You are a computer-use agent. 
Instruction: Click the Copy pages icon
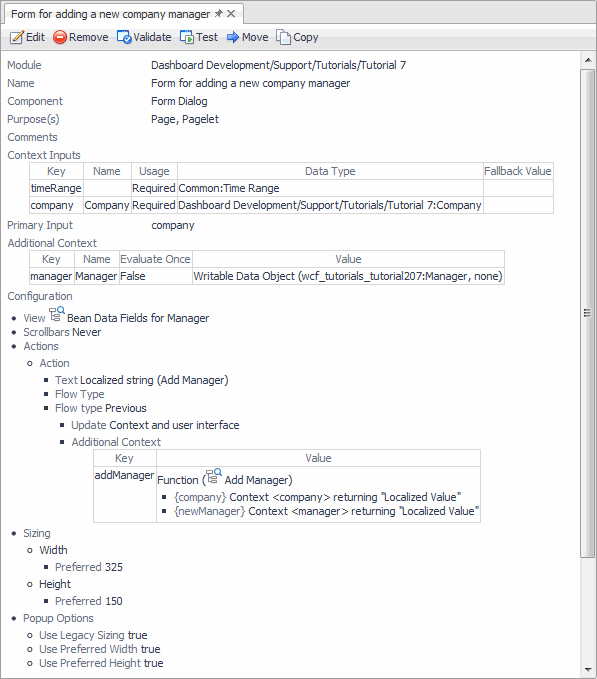click(284, 37)
